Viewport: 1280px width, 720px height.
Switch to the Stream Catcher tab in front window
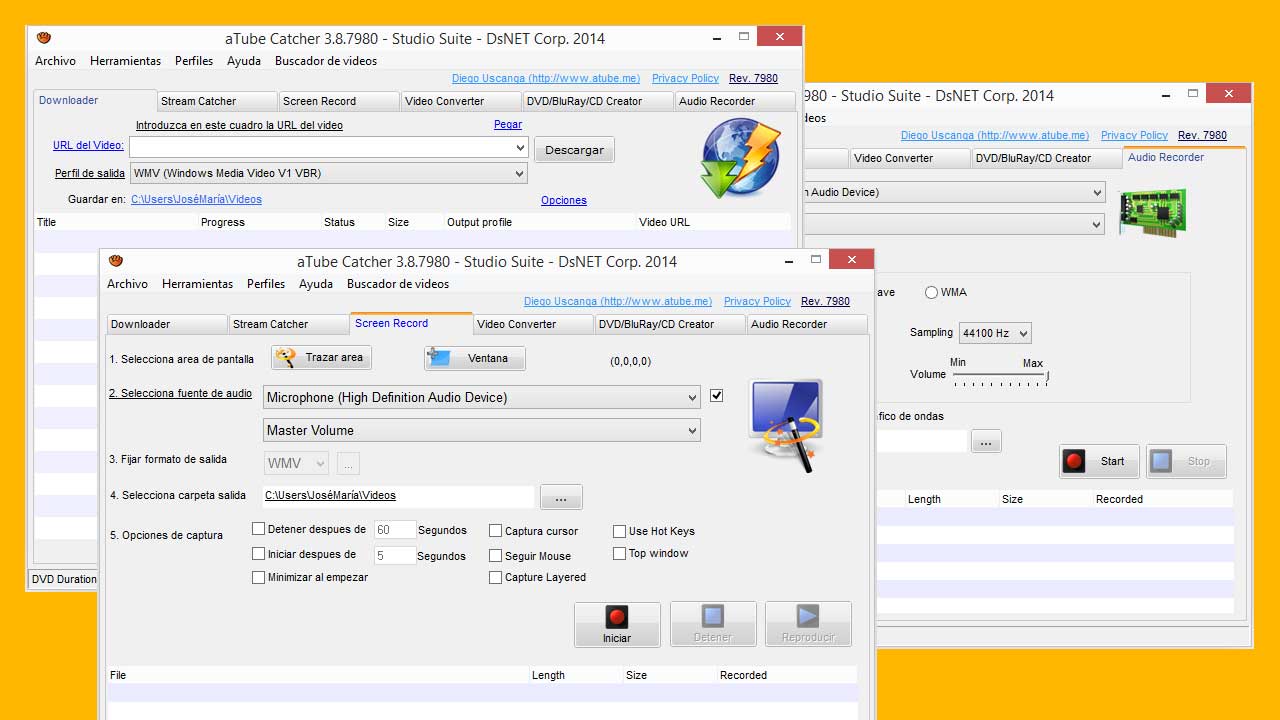[288, 324]
